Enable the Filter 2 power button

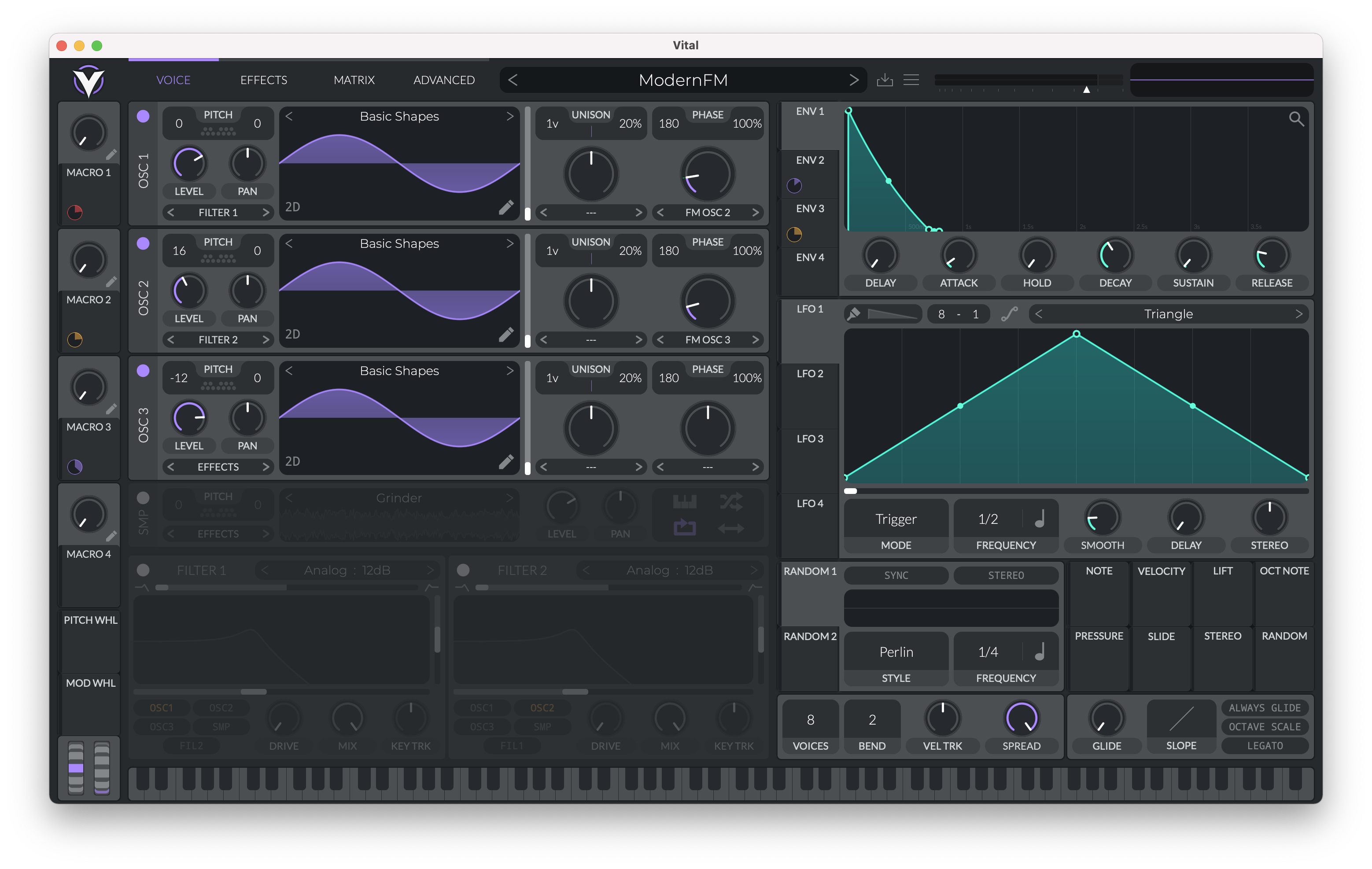point(463,570)
